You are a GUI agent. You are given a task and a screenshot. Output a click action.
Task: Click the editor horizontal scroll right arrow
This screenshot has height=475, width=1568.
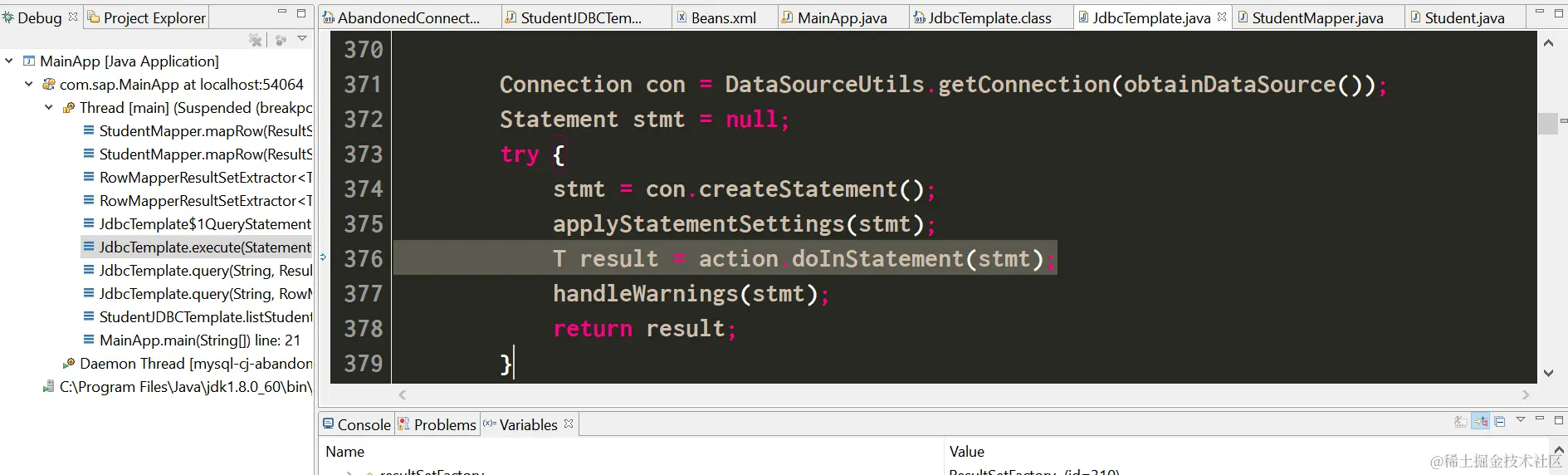pos(1526,395)
